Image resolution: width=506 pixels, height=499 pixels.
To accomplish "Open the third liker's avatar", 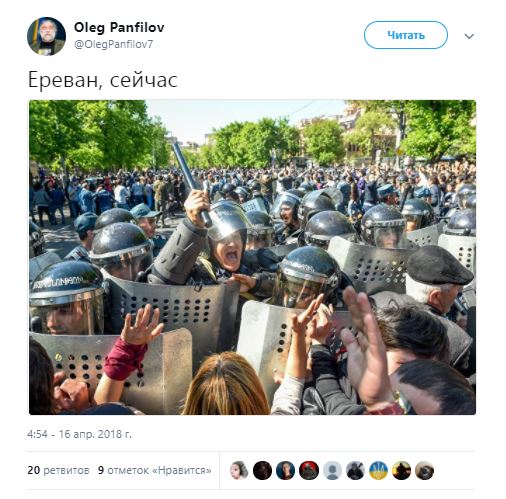I will pyautogui.click(x=285, y=470).
